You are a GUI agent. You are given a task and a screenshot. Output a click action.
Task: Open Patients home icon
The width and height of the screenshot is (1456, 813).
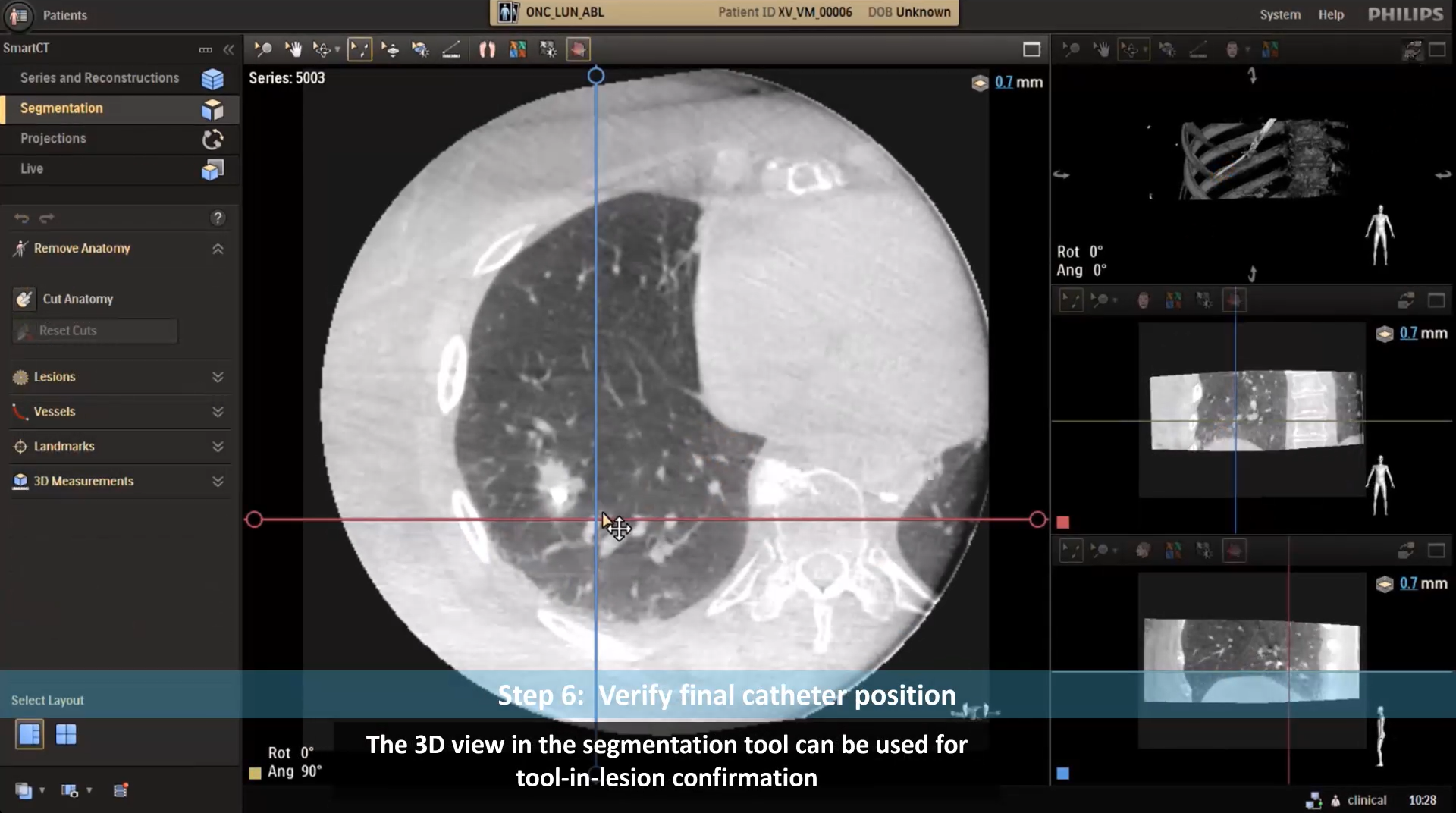(x=18, y=15)
